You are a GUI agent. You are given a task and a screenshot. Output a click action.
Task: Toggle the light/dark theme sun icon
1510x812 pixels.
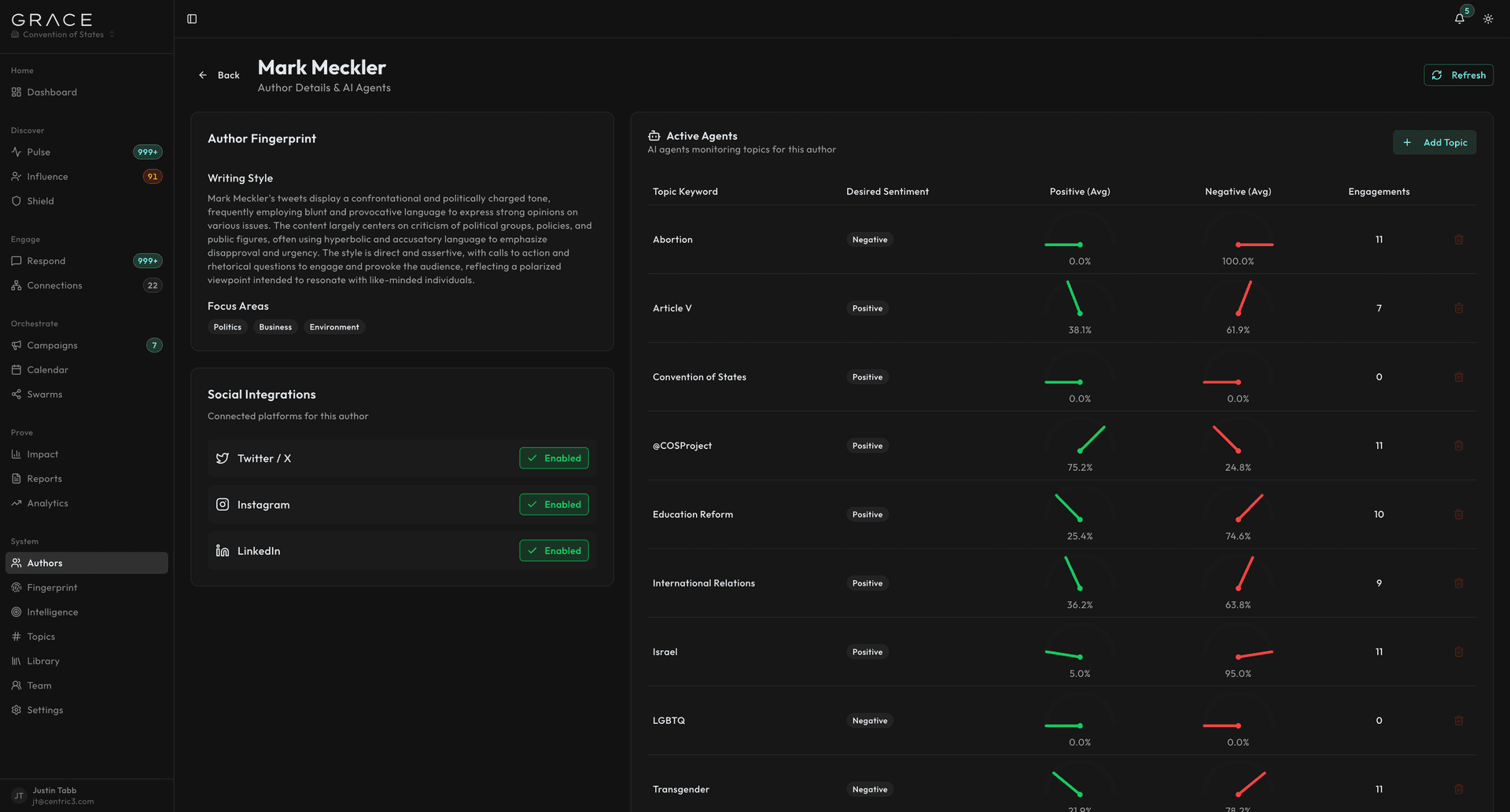1488,19
